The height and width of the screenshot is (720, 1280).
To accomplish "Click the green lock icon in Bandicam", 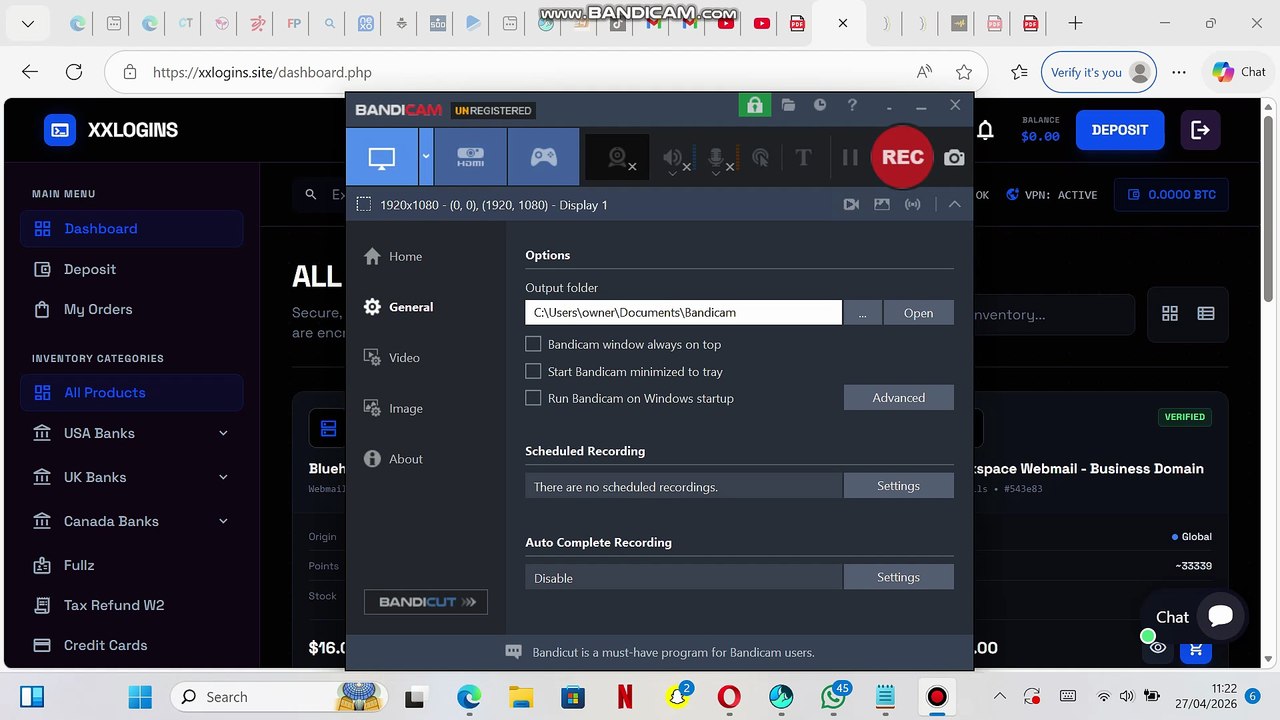I will (x=754, y=105).
